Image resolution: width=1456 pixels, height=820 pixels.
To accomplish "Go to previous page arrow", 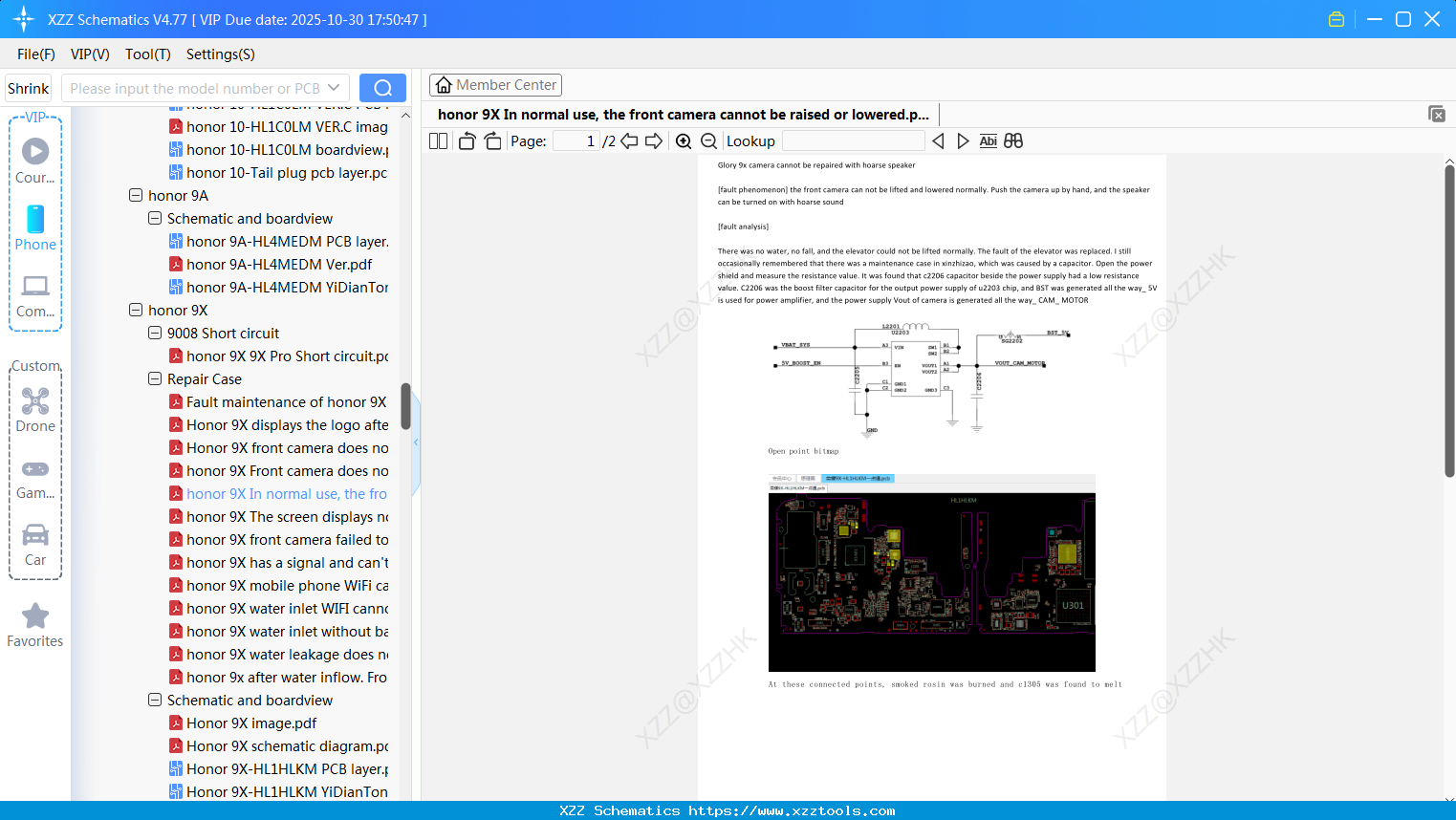I will tap(629, 140).
